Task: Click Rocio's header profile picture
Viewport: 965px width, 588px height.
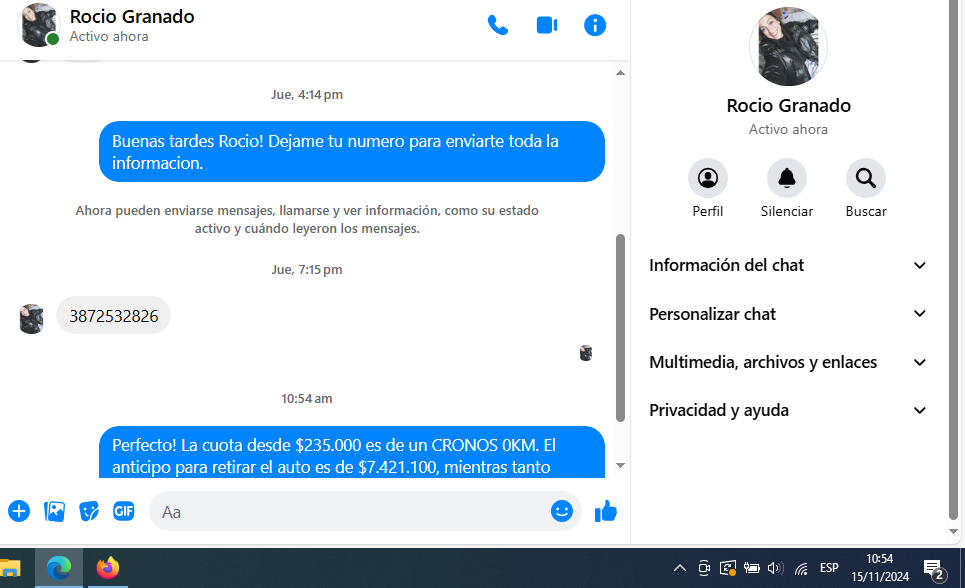Action: (x=39, y=25)
